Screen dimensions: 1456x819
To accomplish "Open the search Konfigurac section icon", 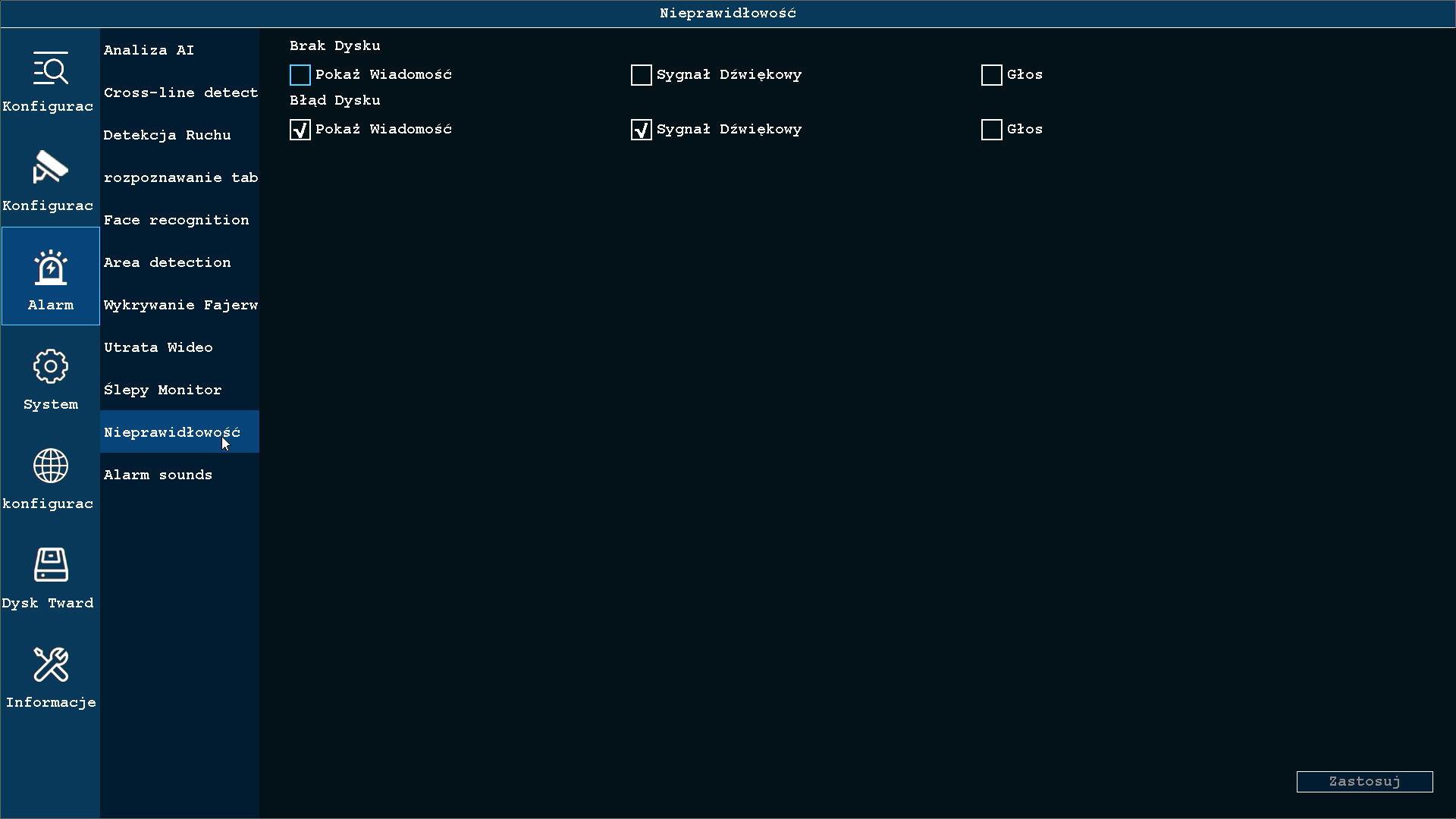I will pos(51,67).
